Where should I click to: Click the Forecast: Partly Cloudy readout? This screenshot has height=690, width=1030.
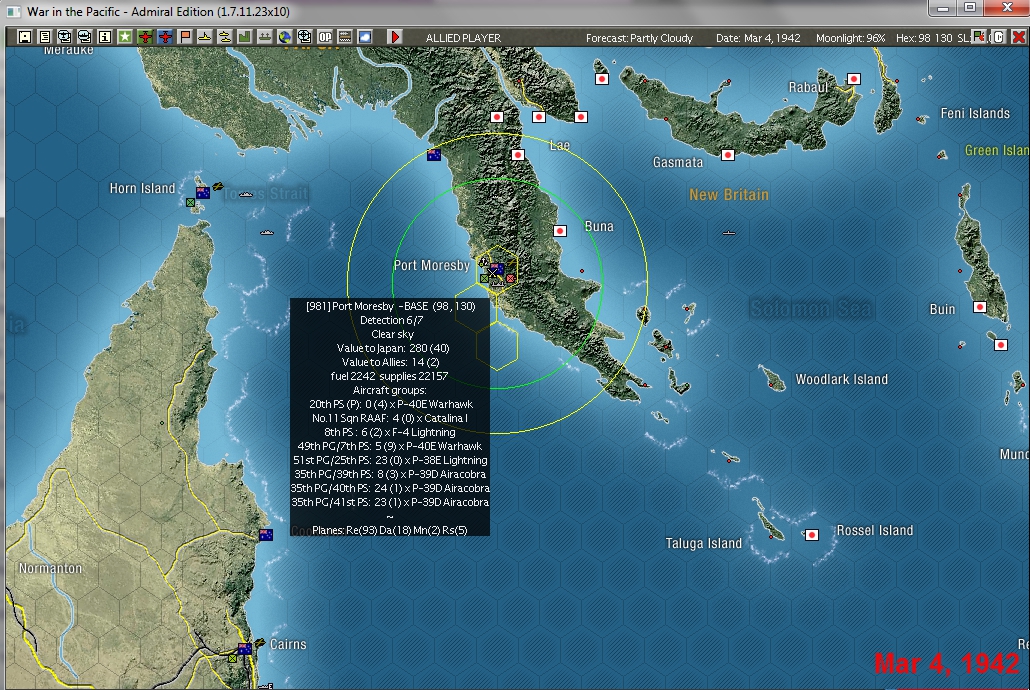639,38
